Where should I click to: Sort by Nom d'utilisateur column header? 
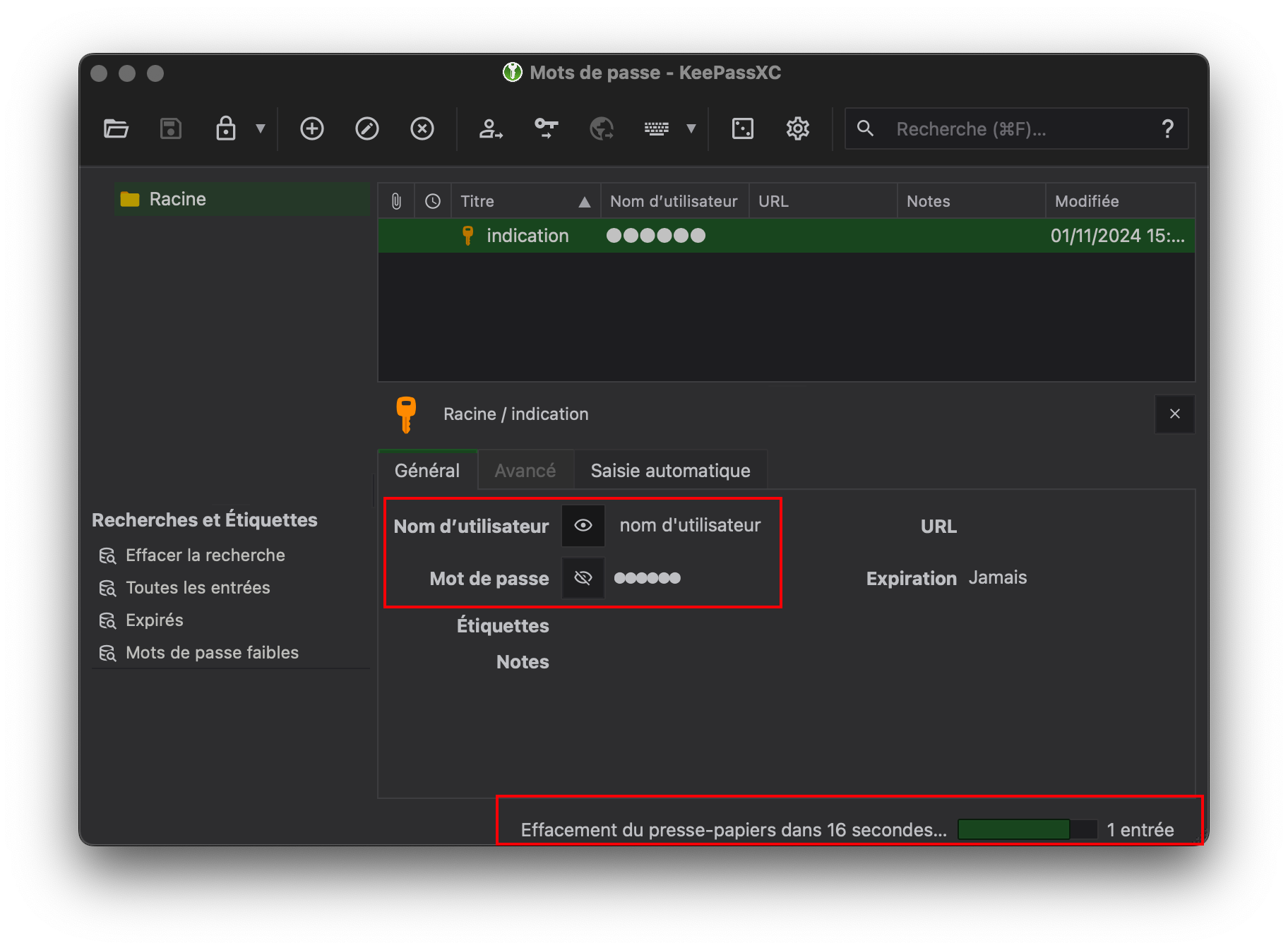674,202
